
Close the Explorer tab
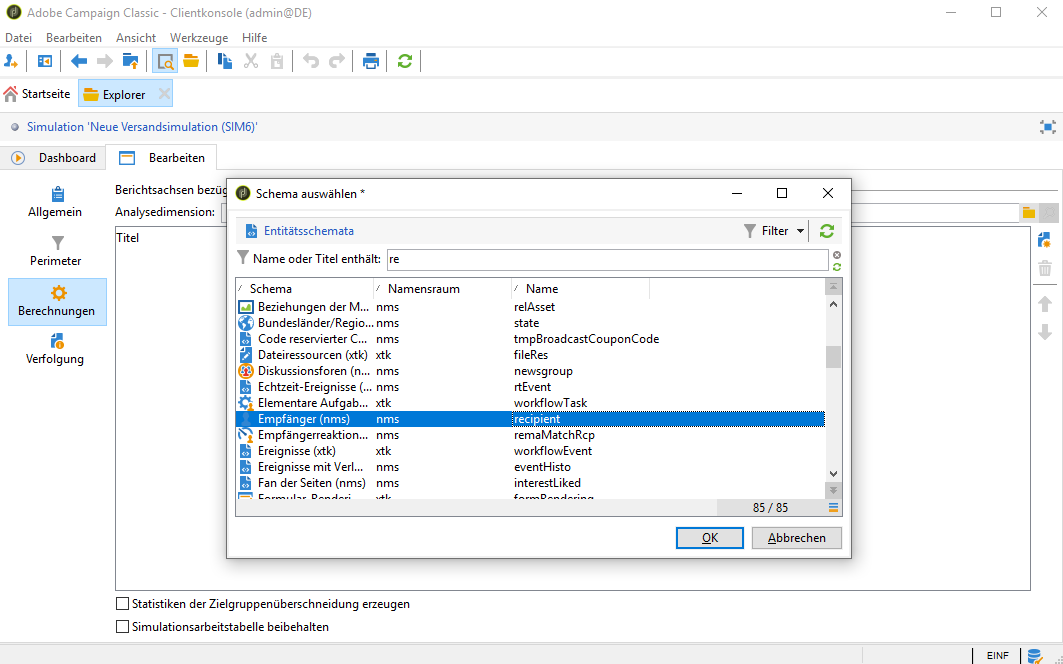[164, 94]
